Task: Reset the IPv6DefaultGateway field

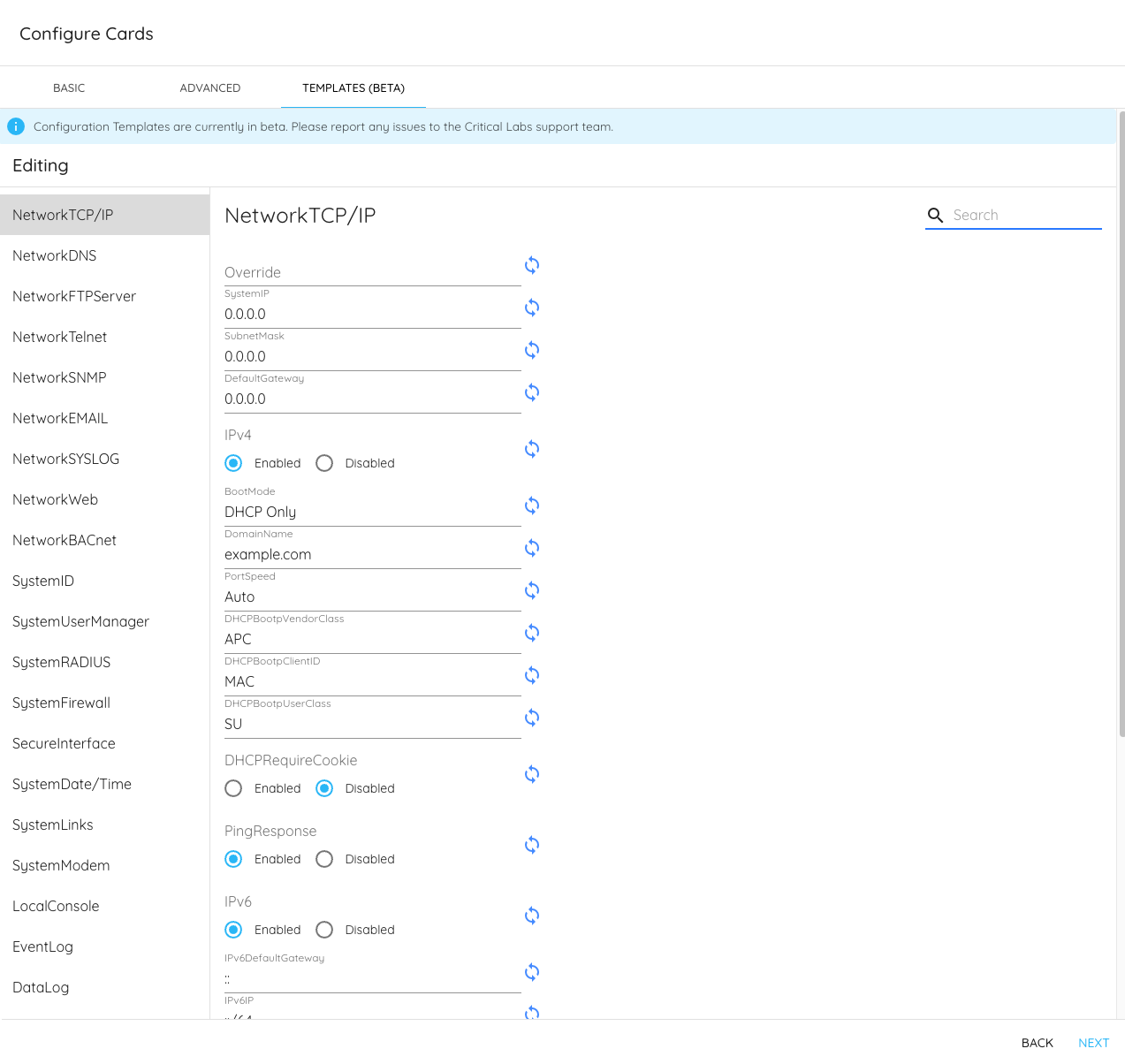Action: (x=532, y=972)
